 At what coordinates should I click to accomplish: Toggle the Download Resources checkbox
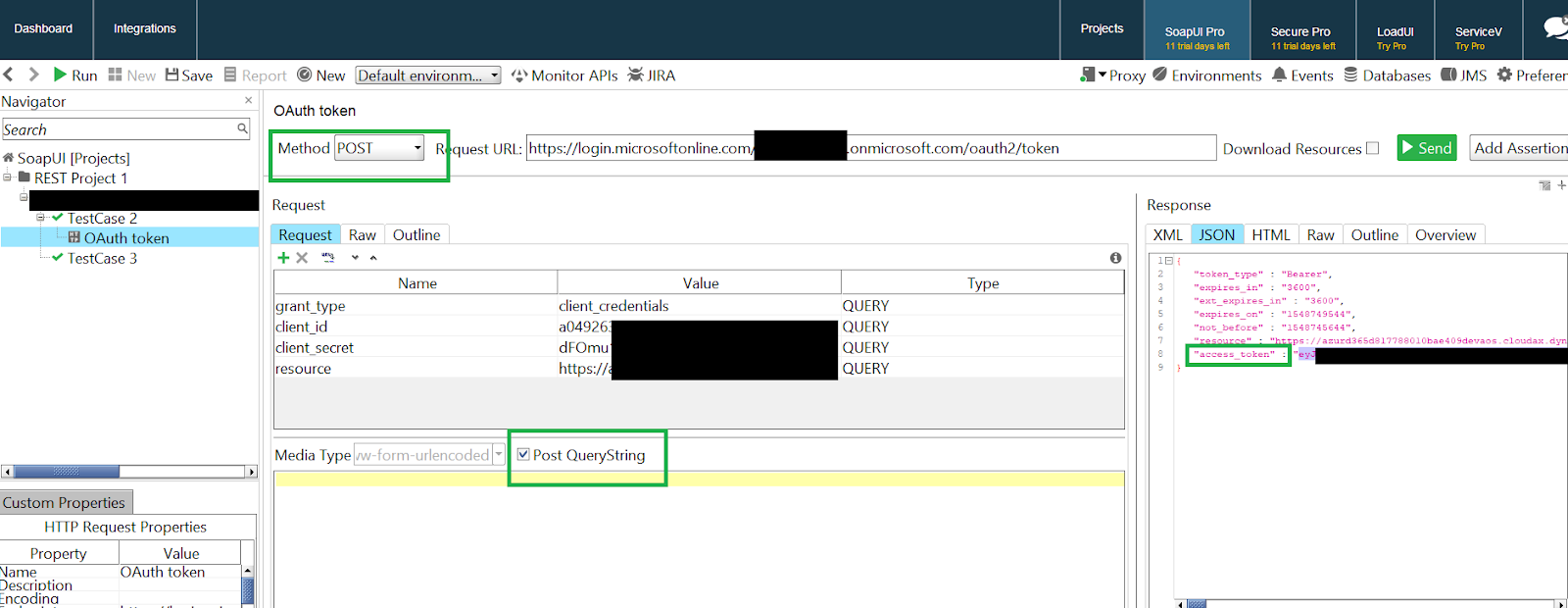coord(1372,148)
